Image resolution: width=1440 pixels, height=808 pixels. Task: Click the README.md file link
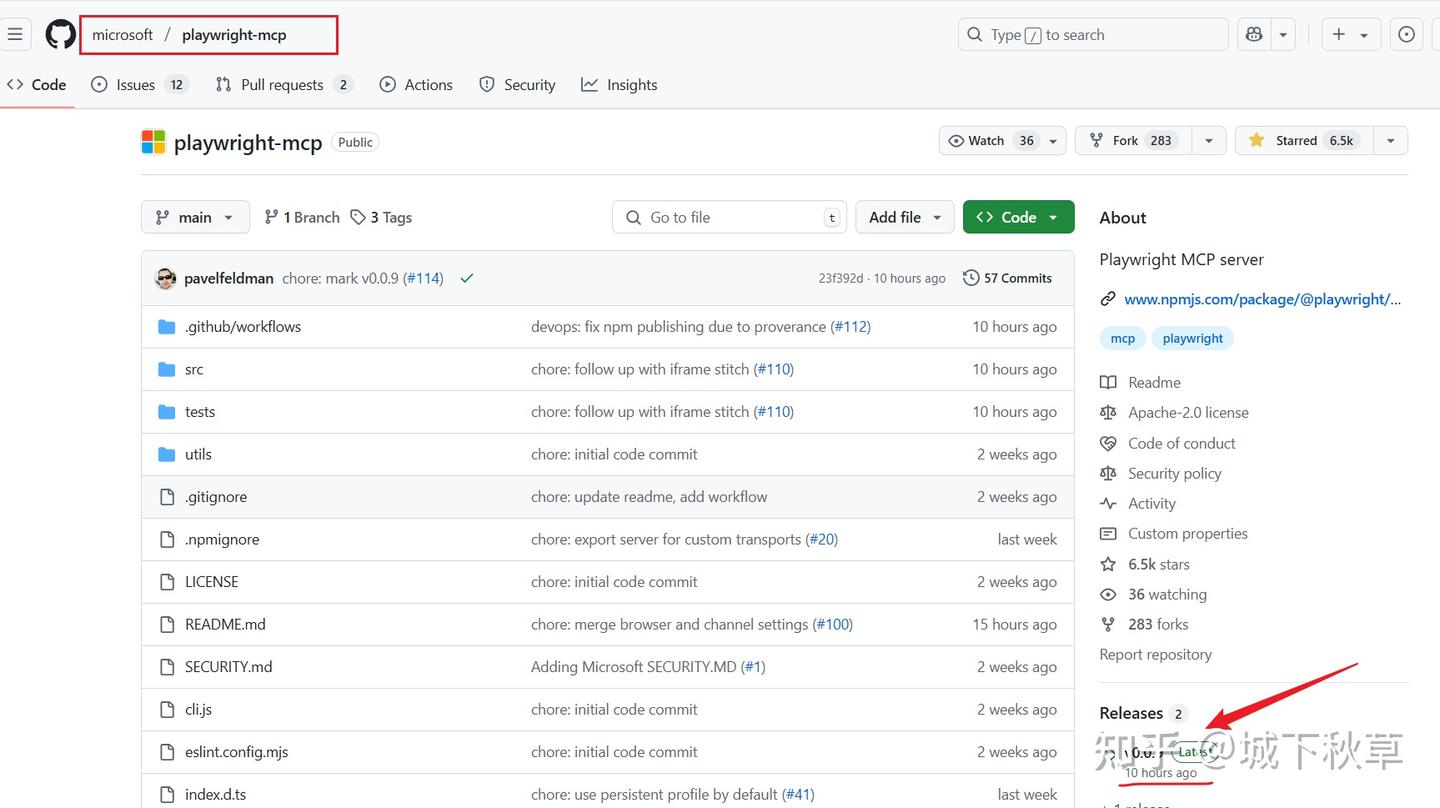pos(225,624)
